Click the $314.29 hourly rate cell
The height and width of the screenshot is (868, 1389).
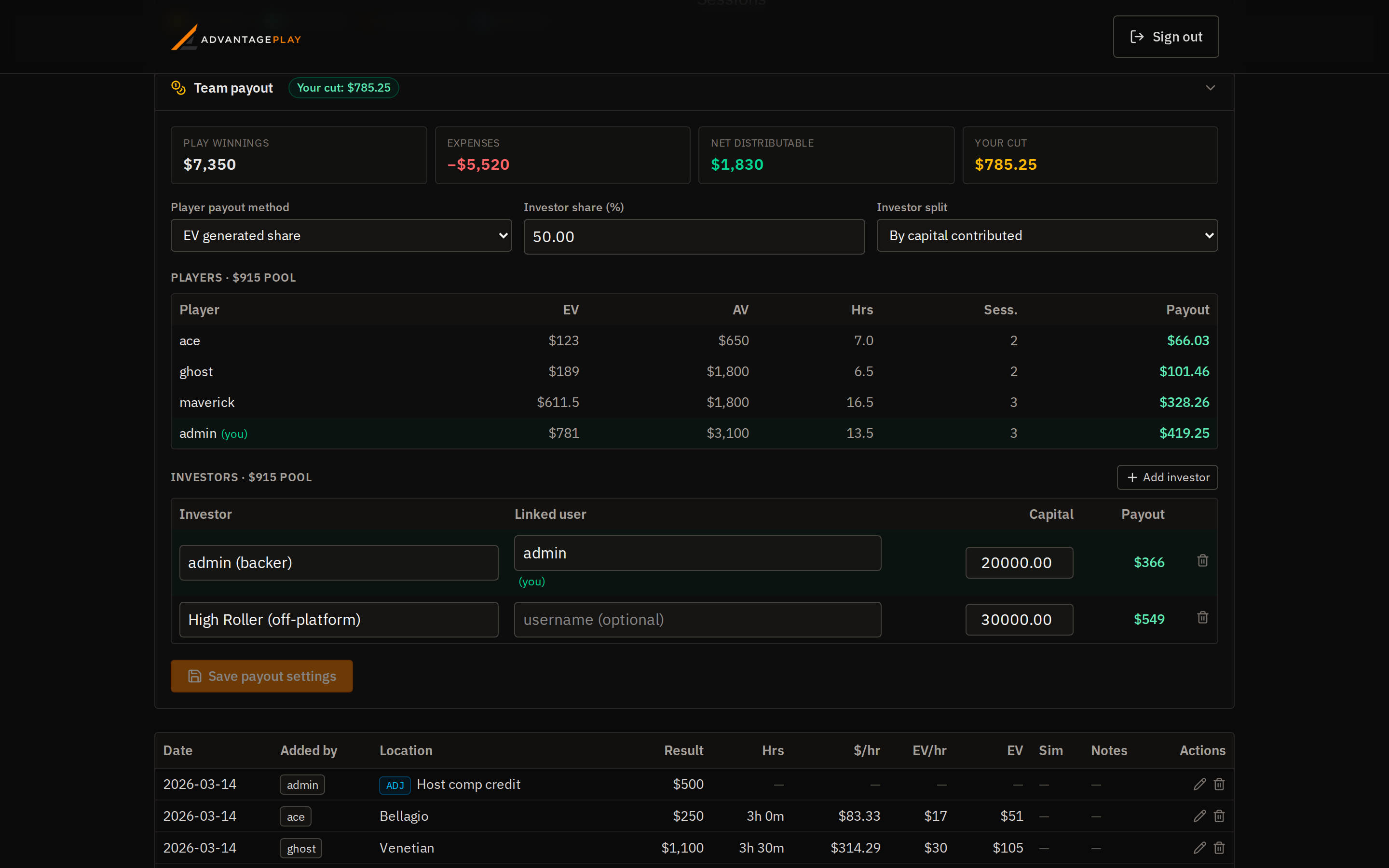click(x=855, y=848)
